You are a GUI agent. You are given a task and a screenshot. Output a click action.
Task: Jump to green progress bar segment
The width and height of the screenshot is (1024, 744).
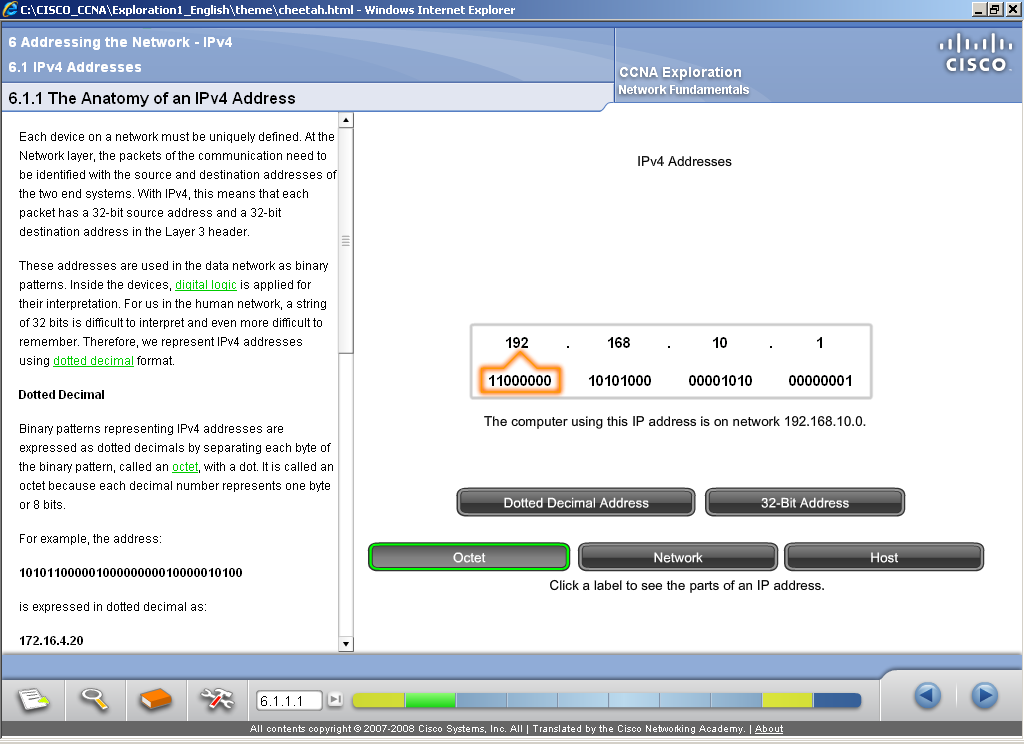[x=430, y=700]
